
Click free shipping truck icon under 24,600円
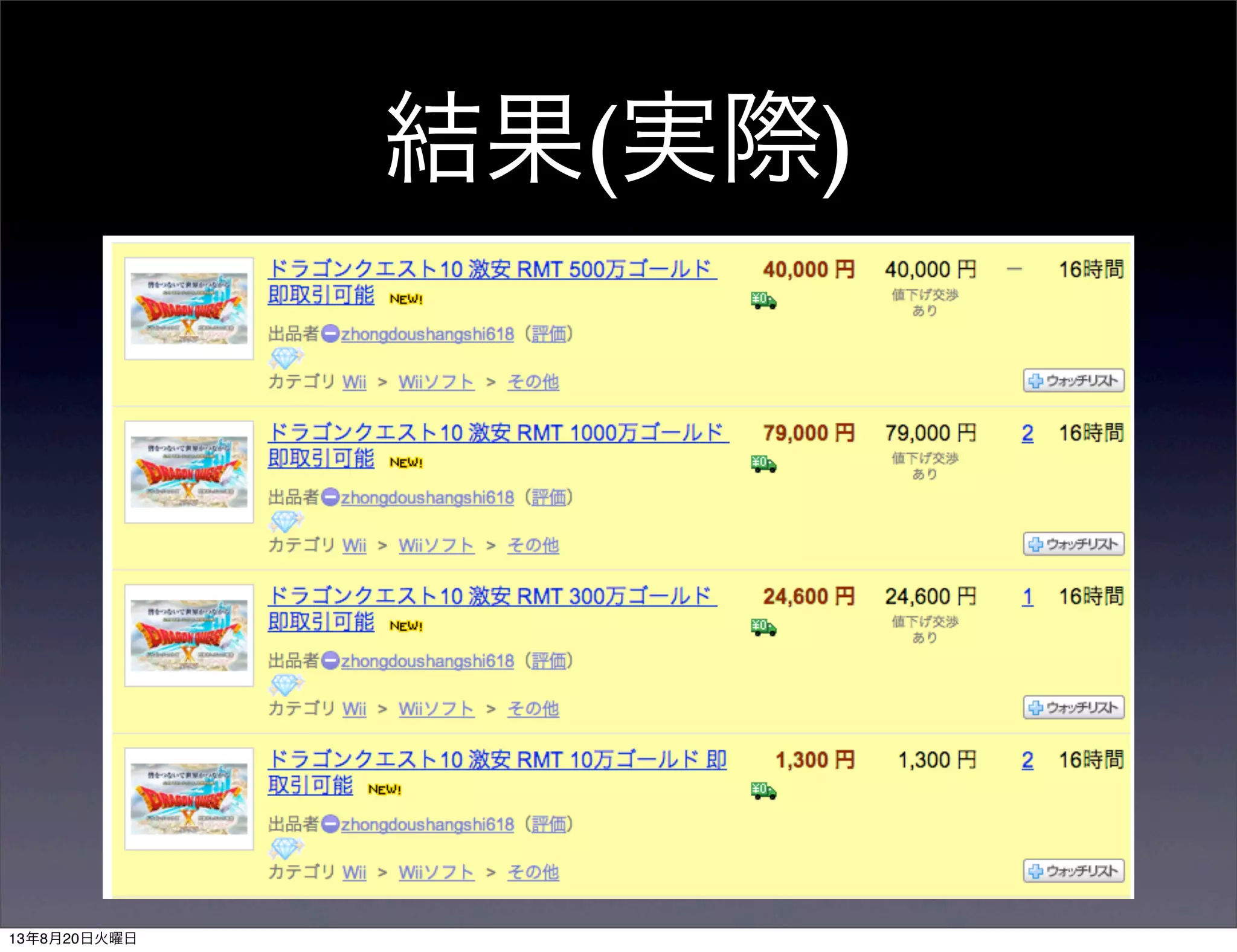pyautogui.click(x=763, y=627)
